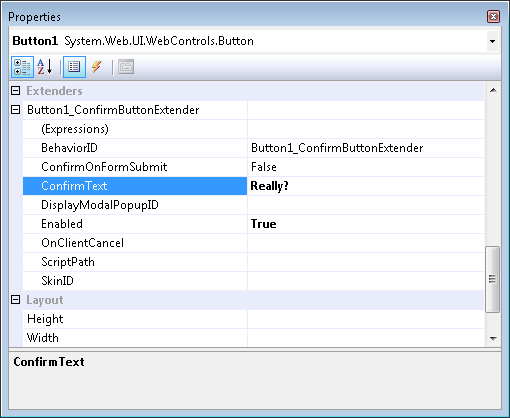Show the Properties list icon
Viewport: 510px width, 418px height.
(x=74, y=67)
